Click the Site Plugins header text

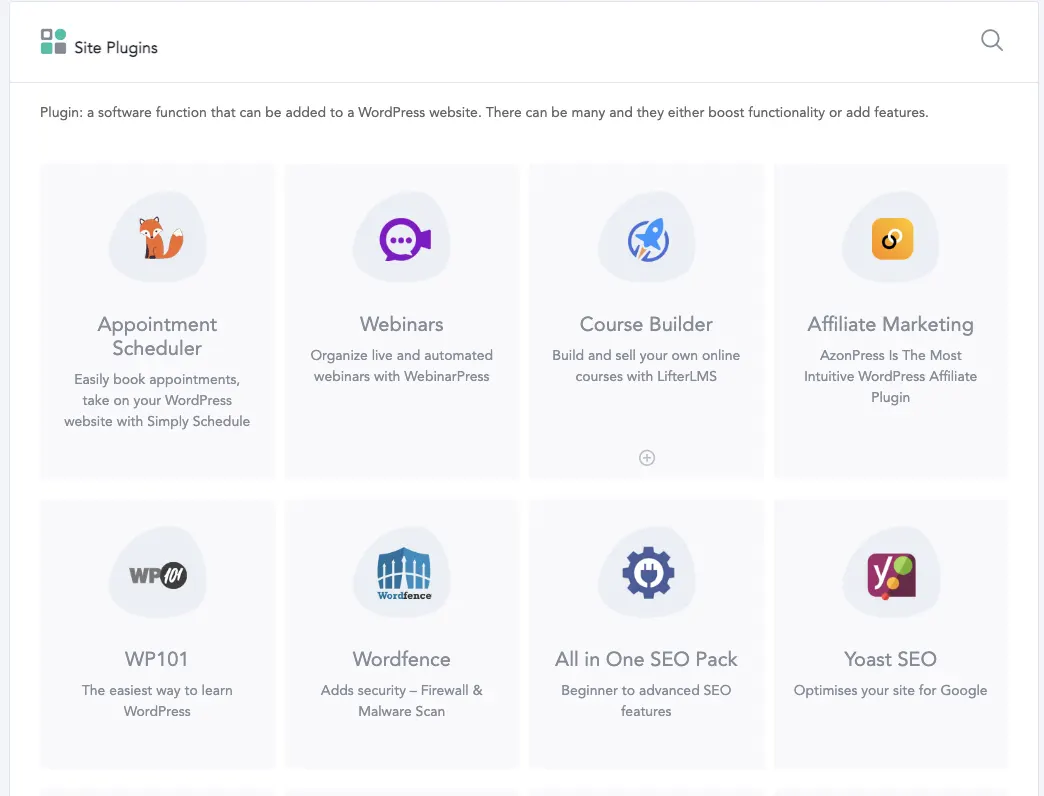coord(116,48)
